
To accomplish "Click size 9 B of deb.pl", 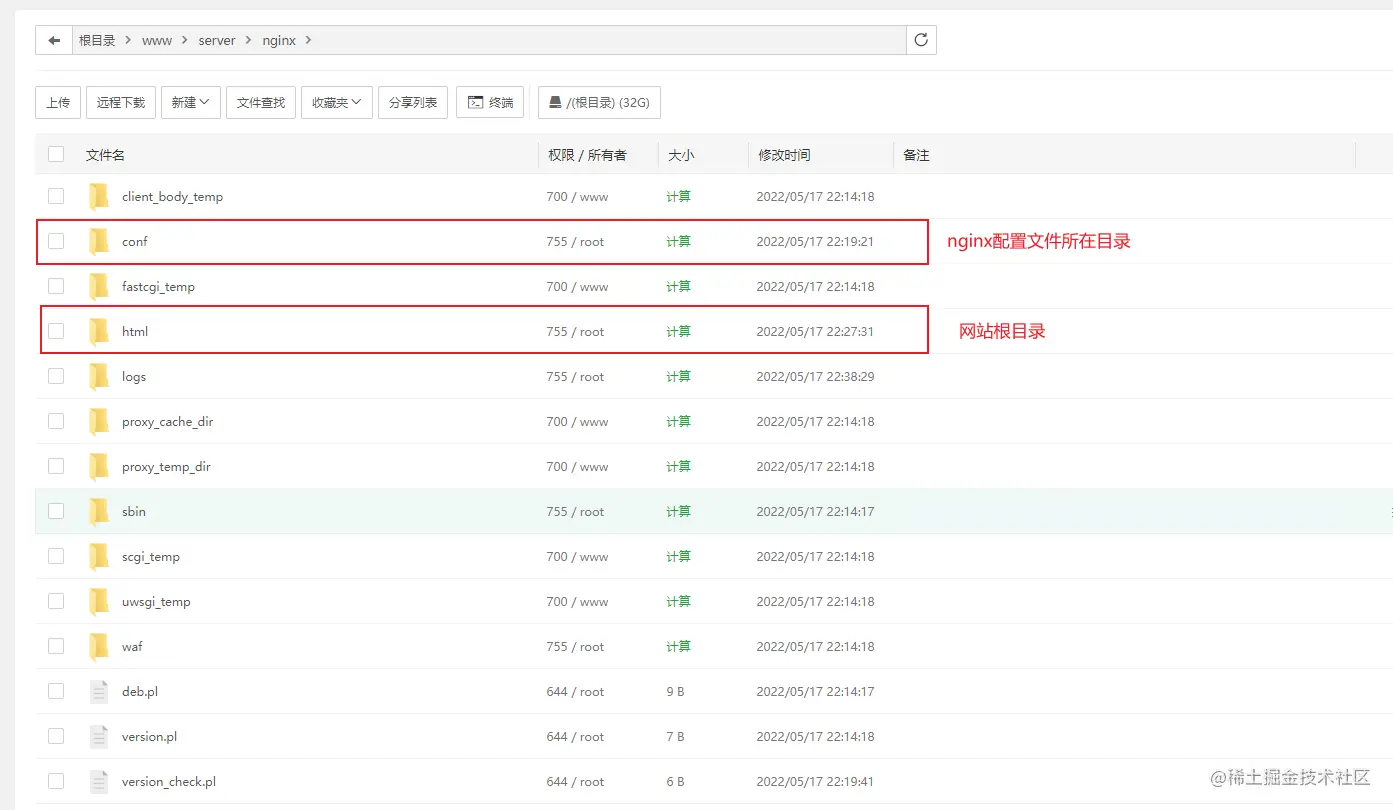I will tap(675, 691).
